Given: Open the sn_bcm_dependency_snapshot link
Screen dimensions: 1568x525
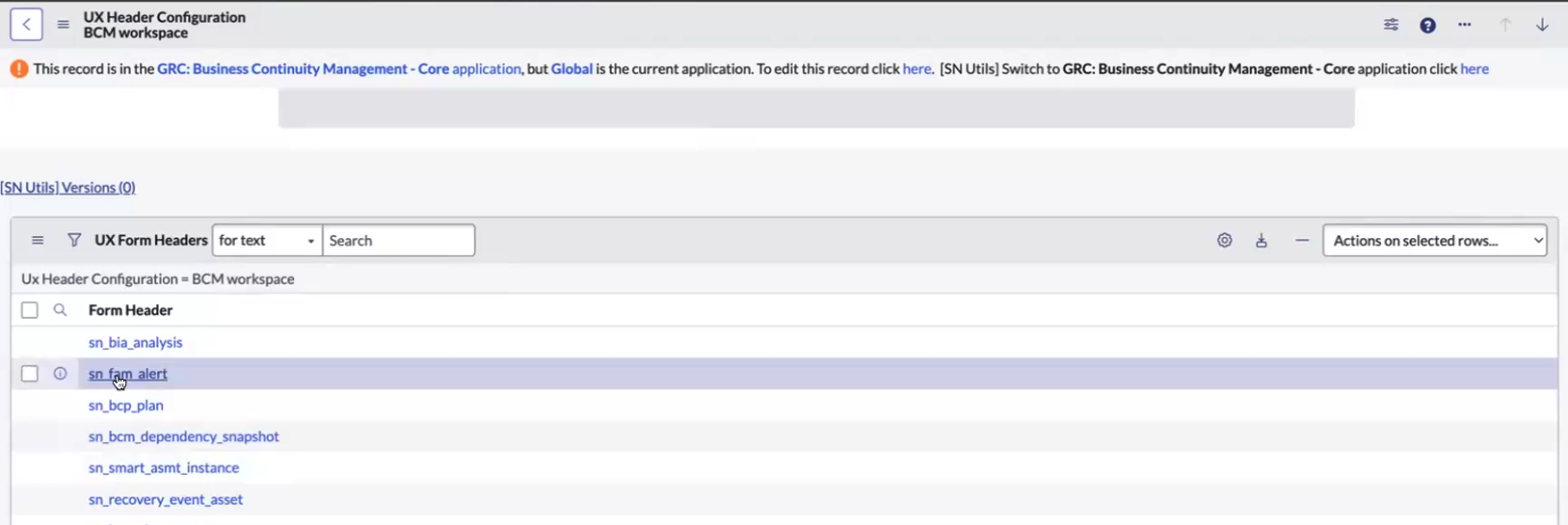Looking at the screenshot, I should point(183,437).
